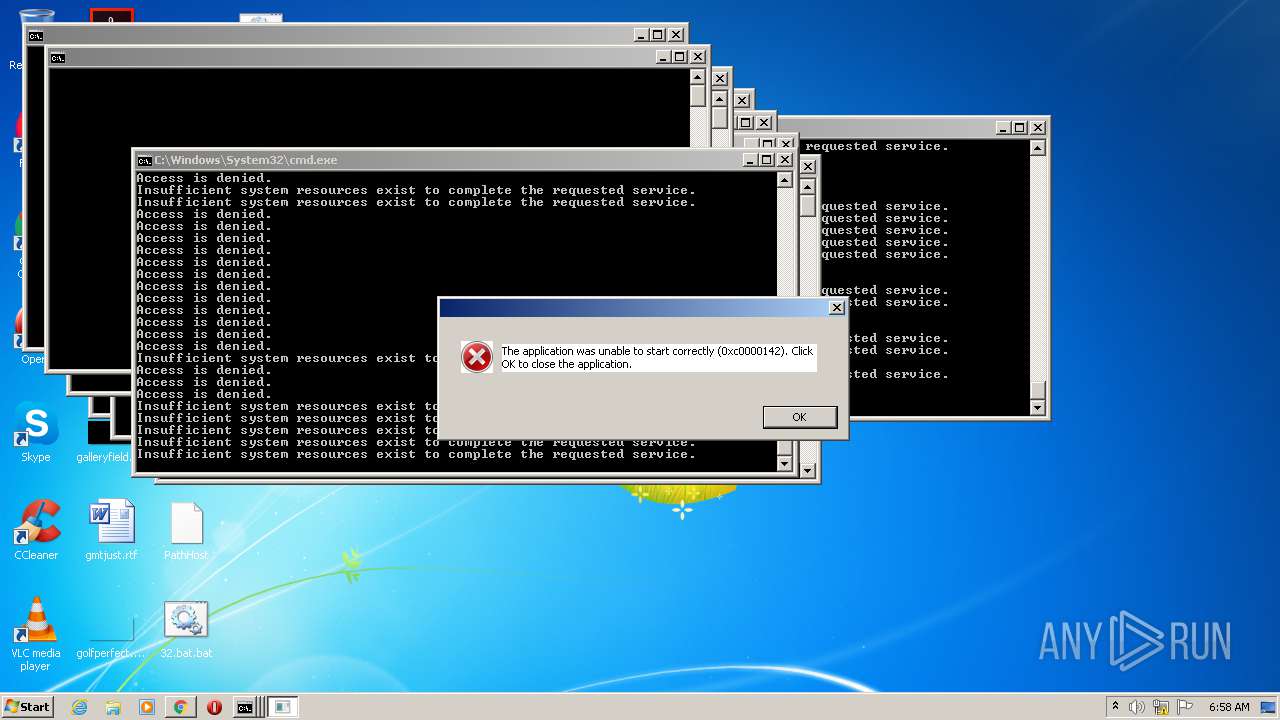Open the gmtjust.rtf document icon

[x=111, y=530]
